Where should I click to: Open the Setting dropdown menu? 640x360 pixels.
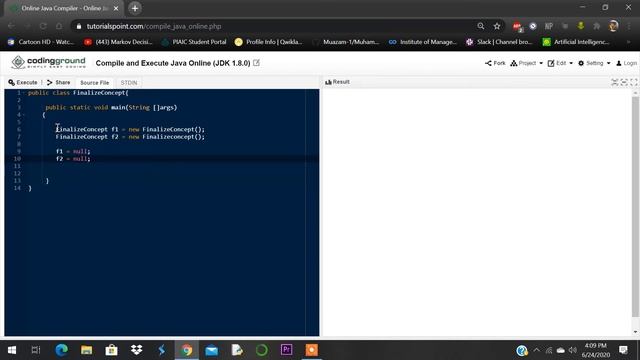tap(594, 63)
